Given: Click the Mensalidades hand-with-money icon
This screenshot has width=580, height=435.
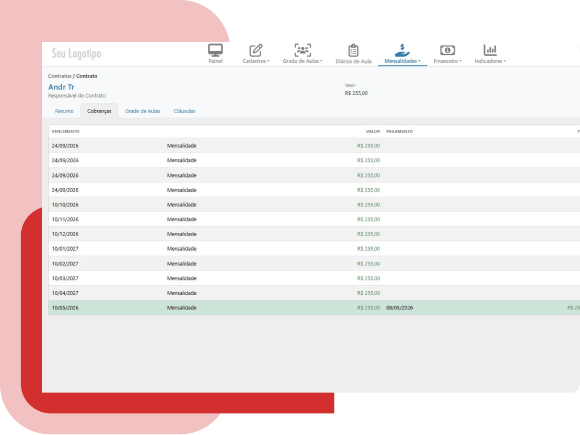Looking at the screenshot, I should pyautogui.click(x=402, y=50).
